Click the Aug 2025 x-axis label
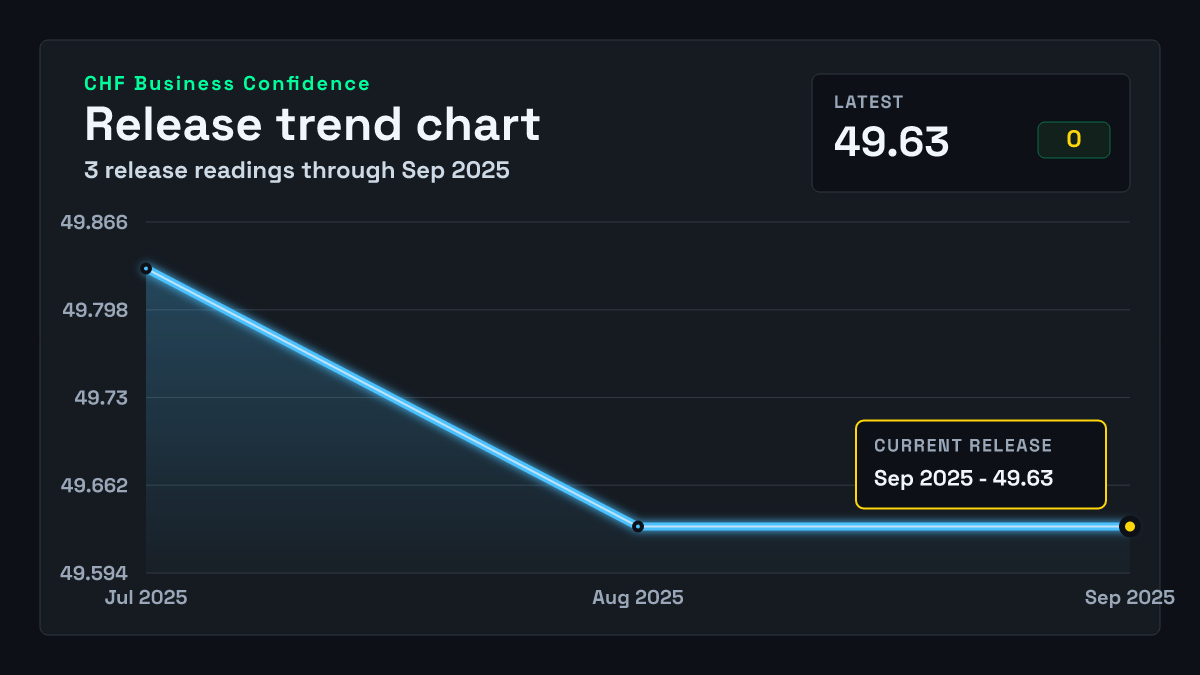The width and height of the screenshot is (1200, 675). [x=638, y=597]
